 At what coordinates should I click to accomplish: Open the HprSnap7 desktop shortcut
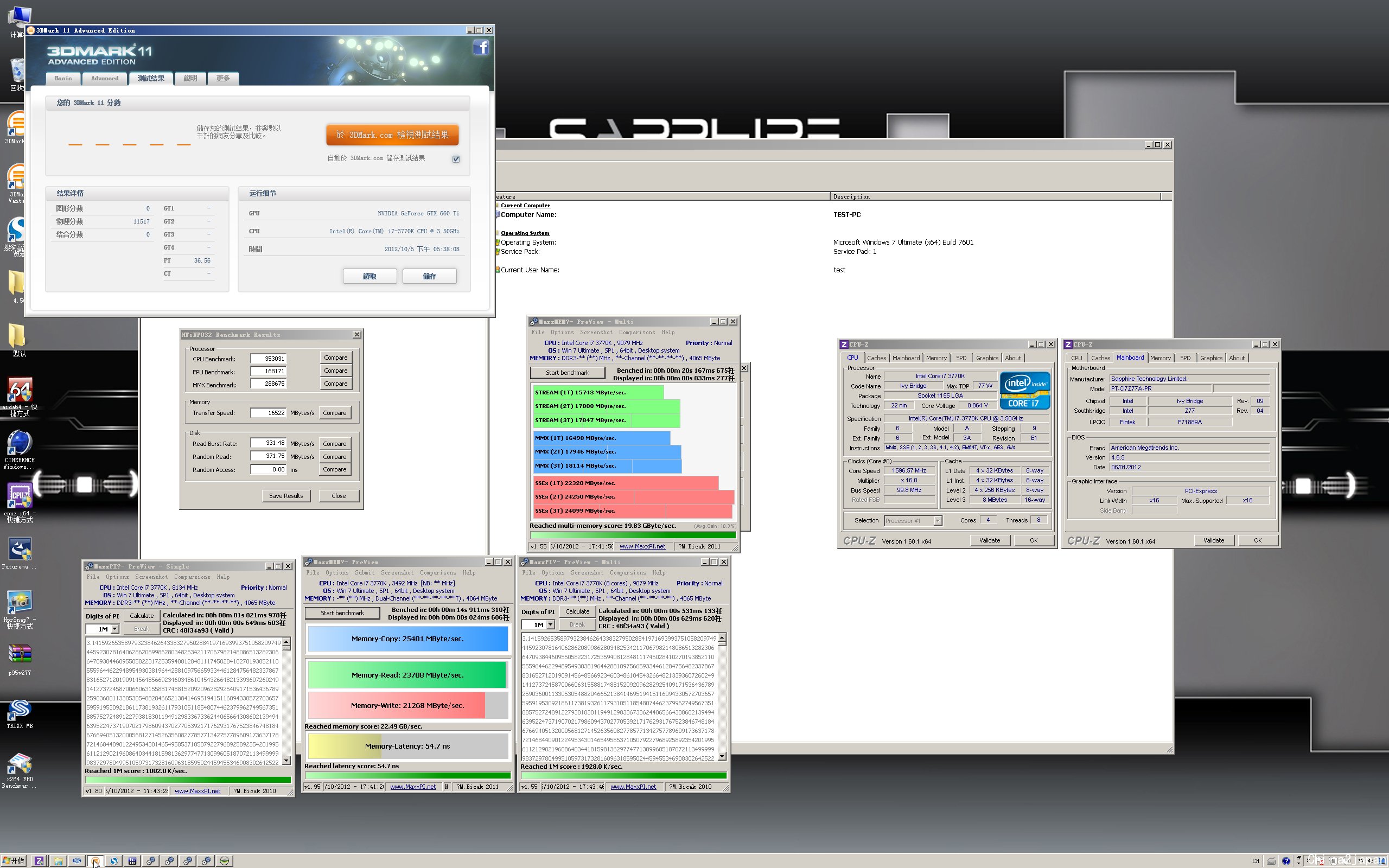[20, 610]
